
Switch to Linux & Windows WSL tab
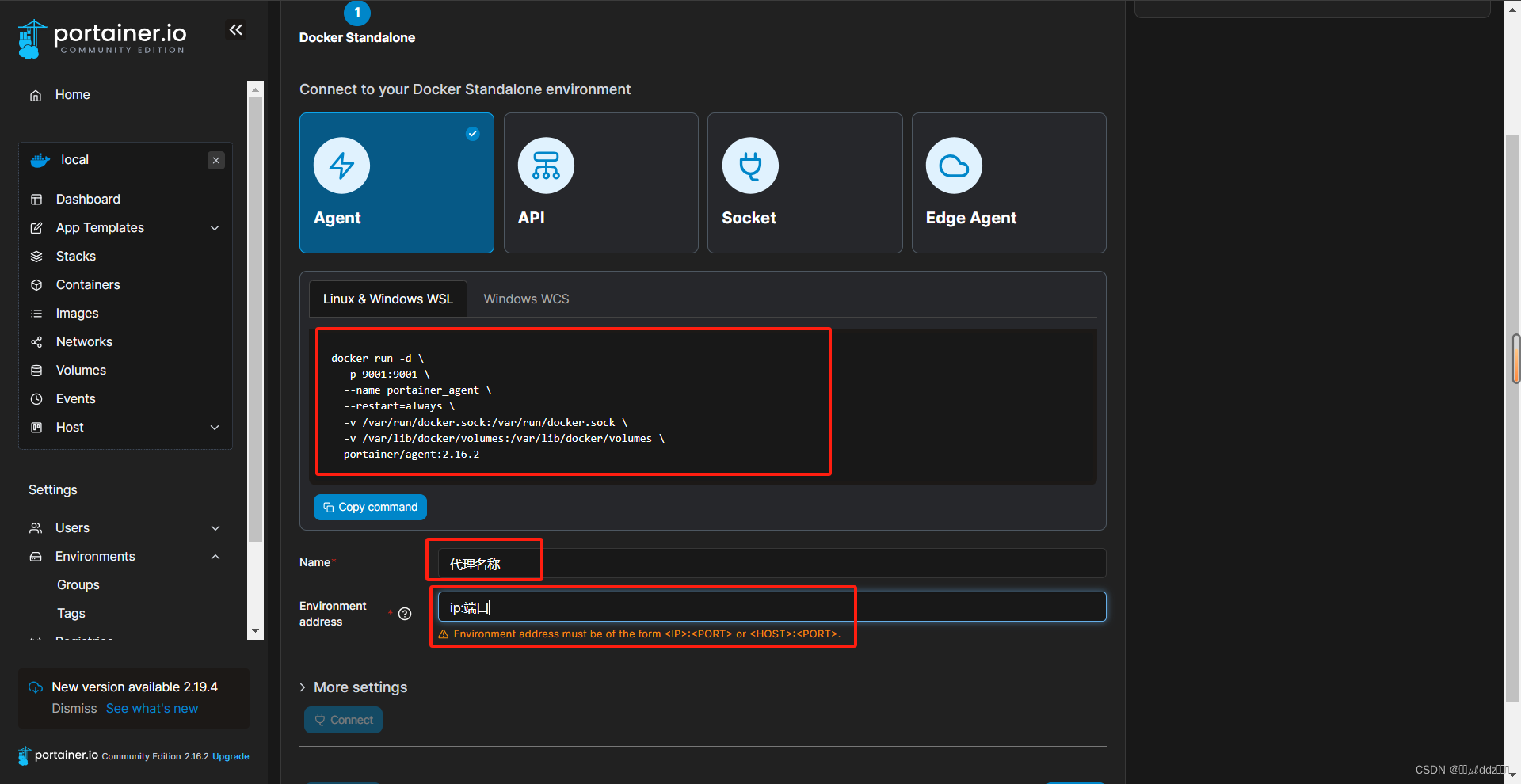(x=388, y=299)
